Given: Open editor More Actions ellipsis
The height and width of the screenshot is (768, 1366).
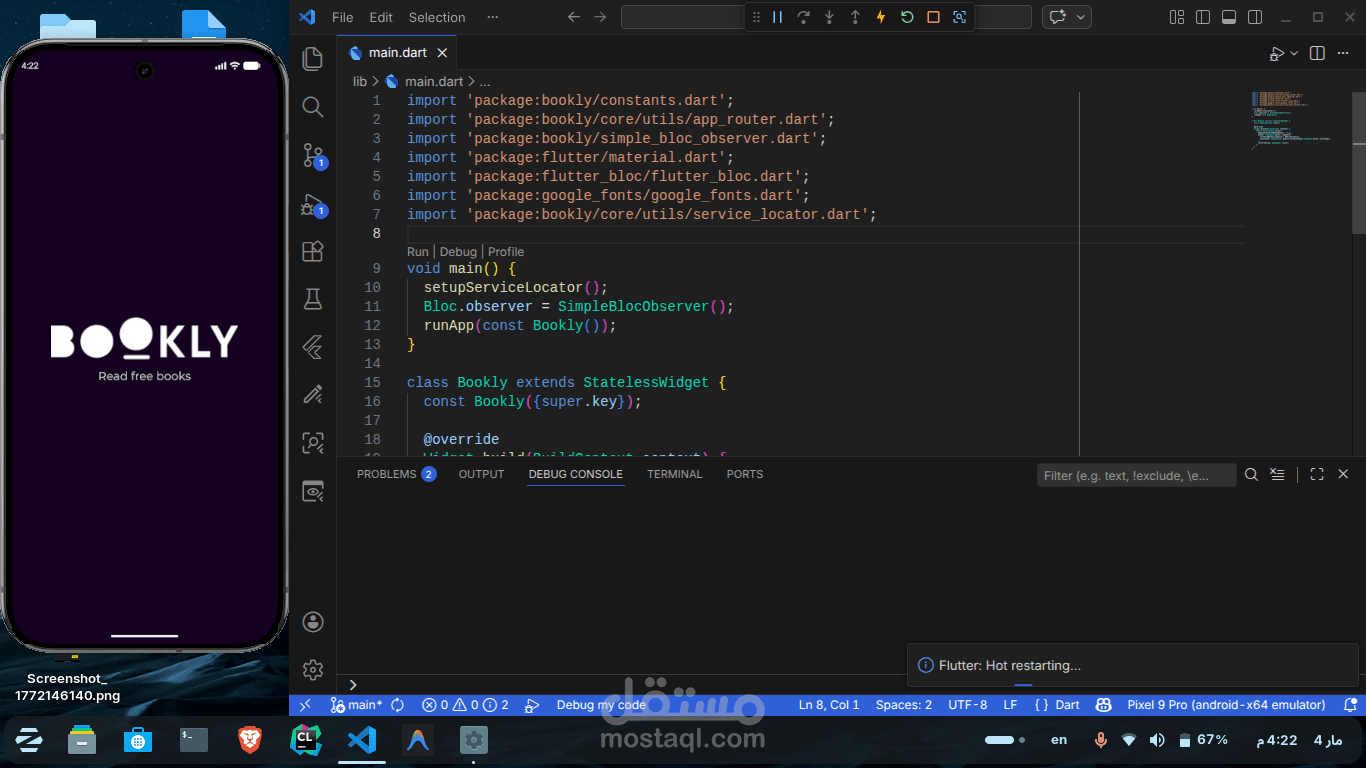Looking at the screenshot, I should coord(1343,53).
